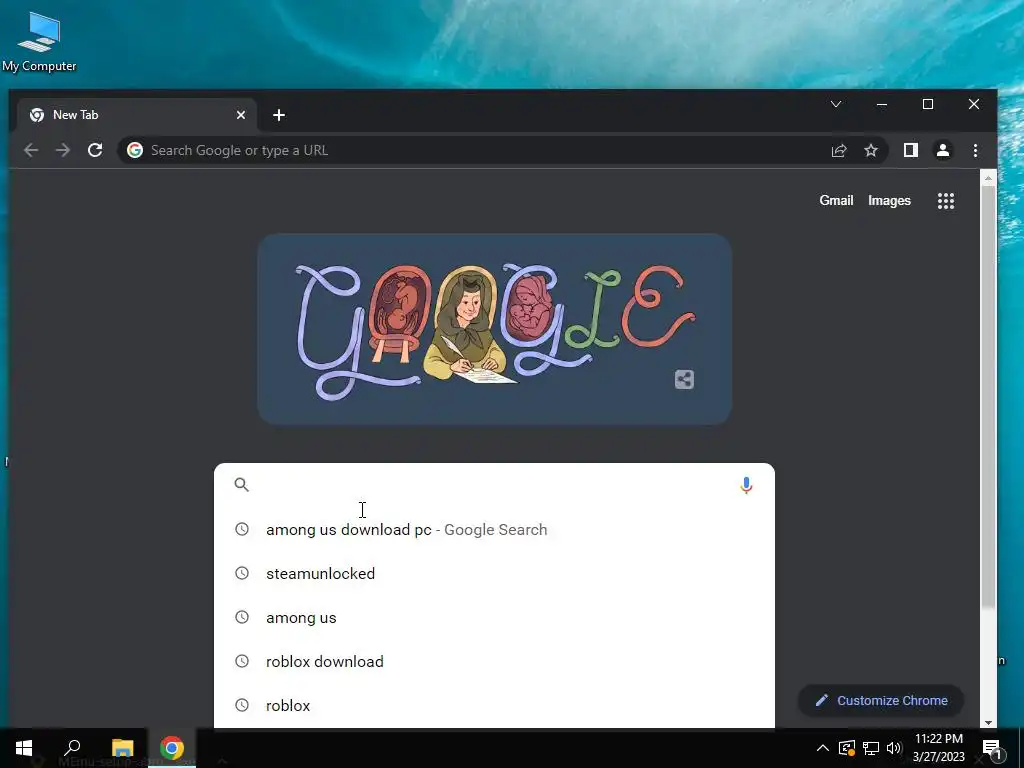Open Images link
1024x768 pixels.
pos(889,200)
